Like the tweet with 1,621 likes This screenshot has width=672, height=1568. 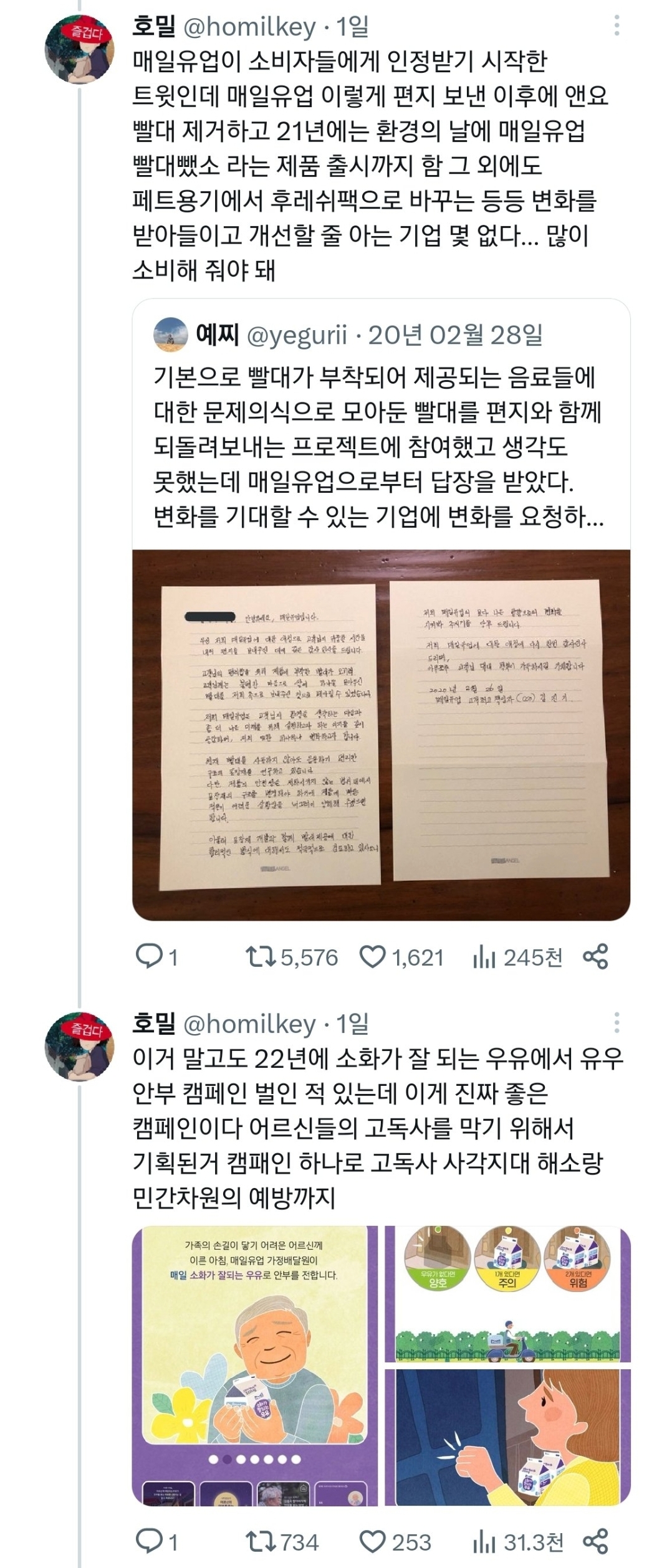pyautogui.click(x=373, y=957)
